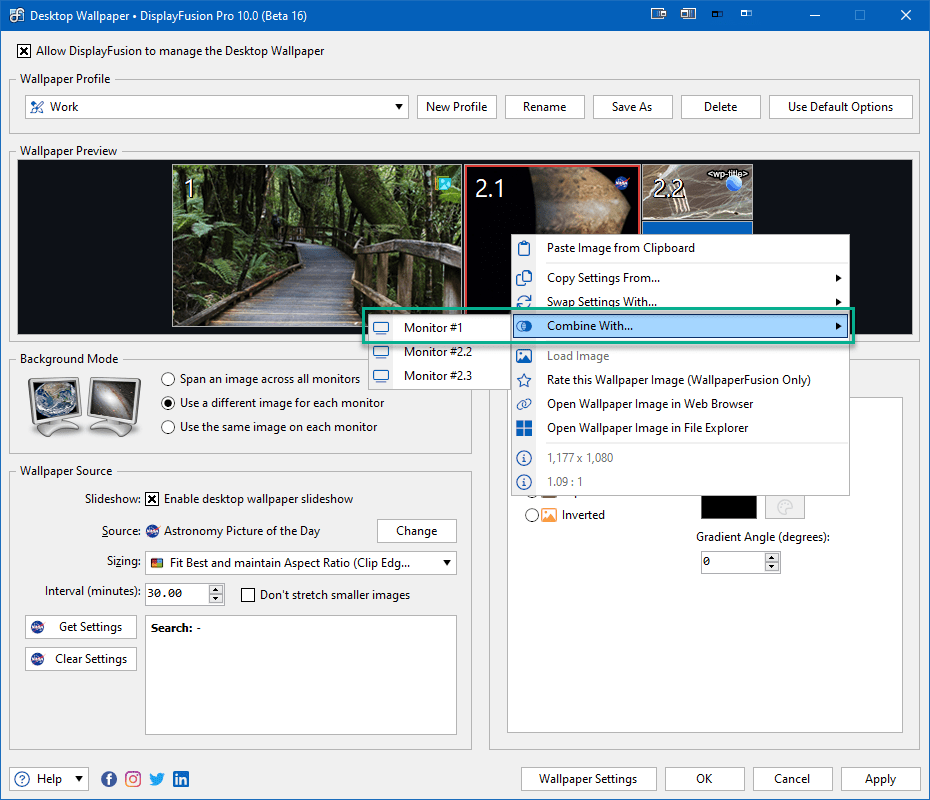Click the Rate Wallpaper star icon
This screenshot has width=930, height=800.
coord(524,380)
